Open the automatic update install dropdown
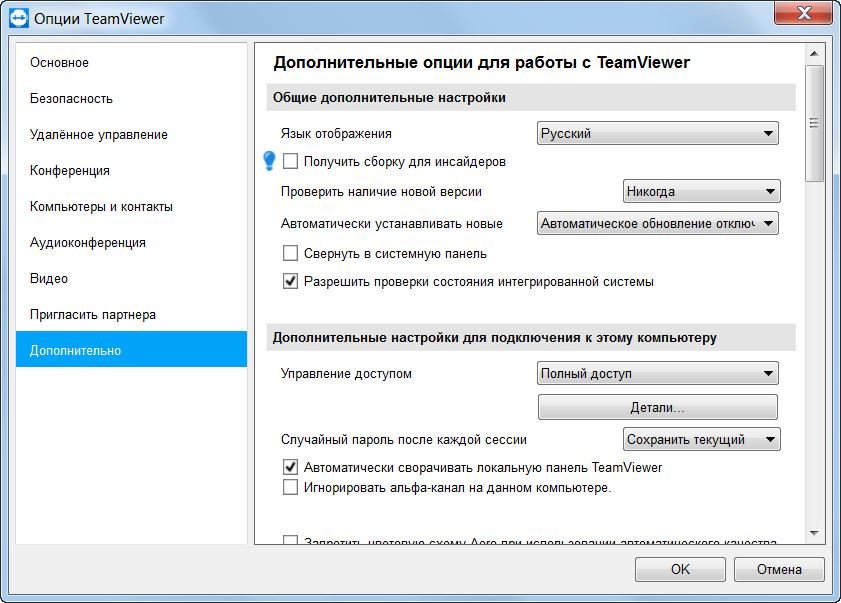The width and height of the screenshot is (841, 603). point(657,224)
